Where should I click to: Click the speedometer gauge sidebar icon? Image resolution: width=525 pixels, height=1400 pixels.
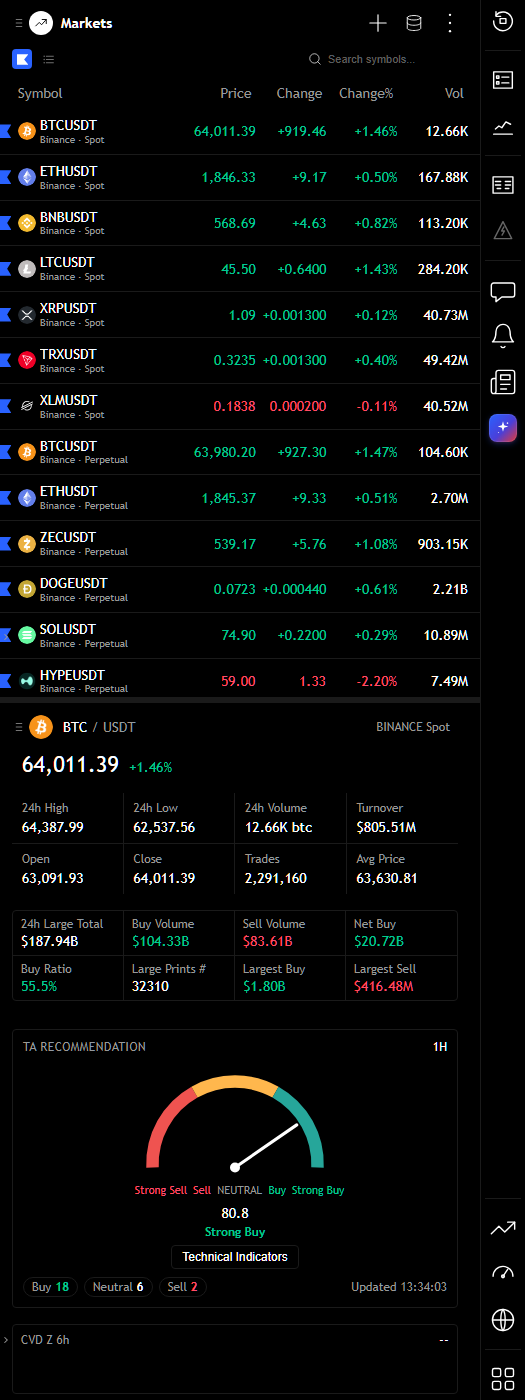pyautogui.click(x=503, y=1274)
